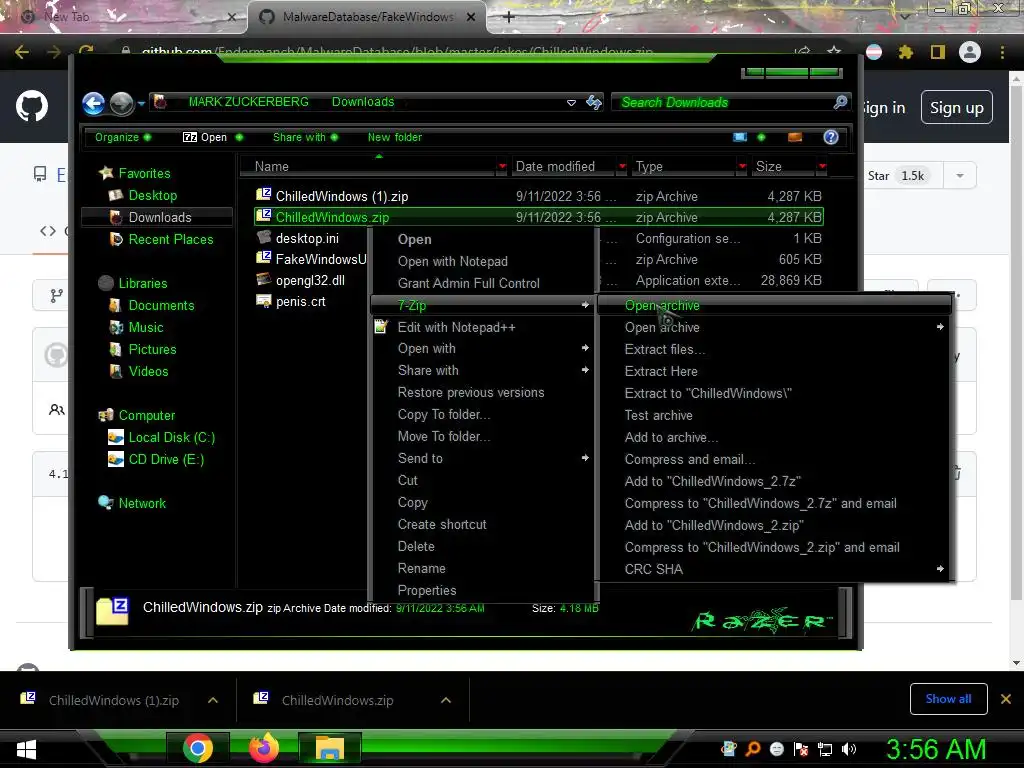The height and width of the screenshot is (768, 1024).
Task: Choose Extract to "ChilledWindows\"
Action: (774, 393)
